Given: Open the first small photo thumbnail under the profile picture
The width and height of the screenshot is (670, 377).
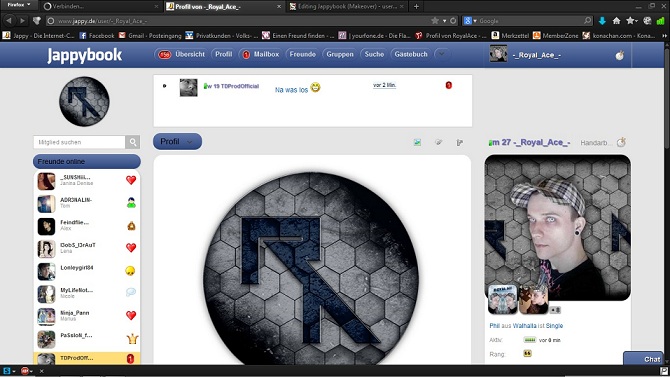Looking at the screenshot, I should (x=502, y=299).
